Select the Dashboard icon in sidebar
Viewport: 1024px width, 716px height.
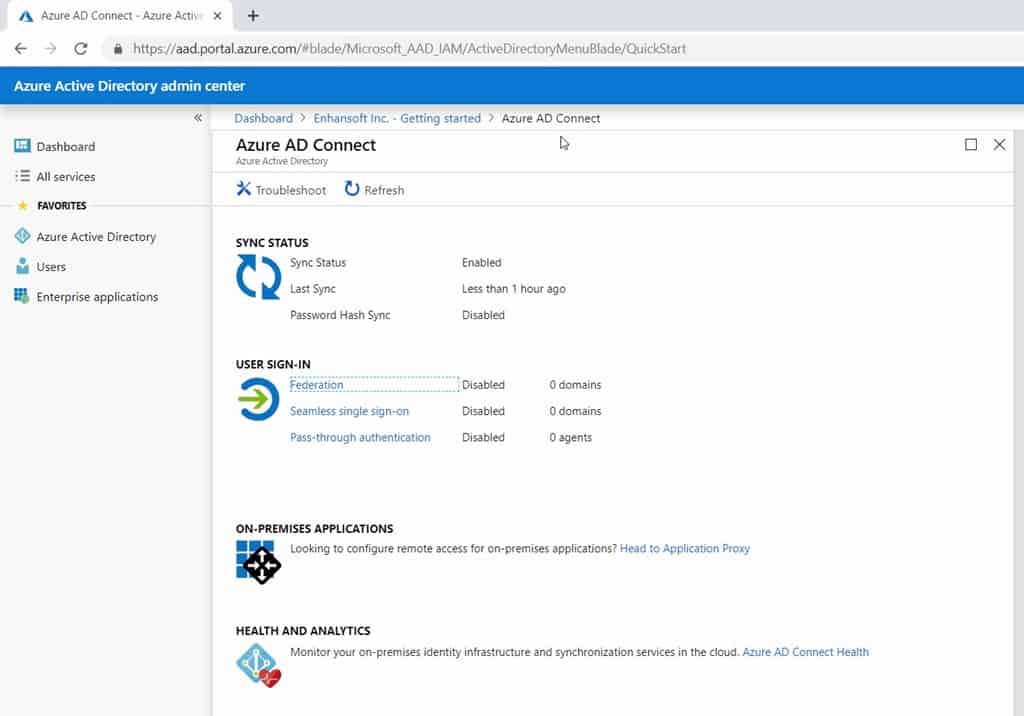pyautogui.click(x=22, y=146)
